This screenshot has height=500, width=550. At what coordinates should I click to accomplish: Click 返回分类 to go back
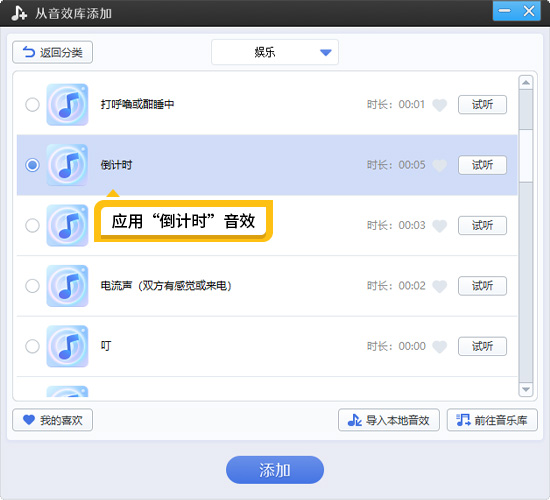click(x=53, y=52)
